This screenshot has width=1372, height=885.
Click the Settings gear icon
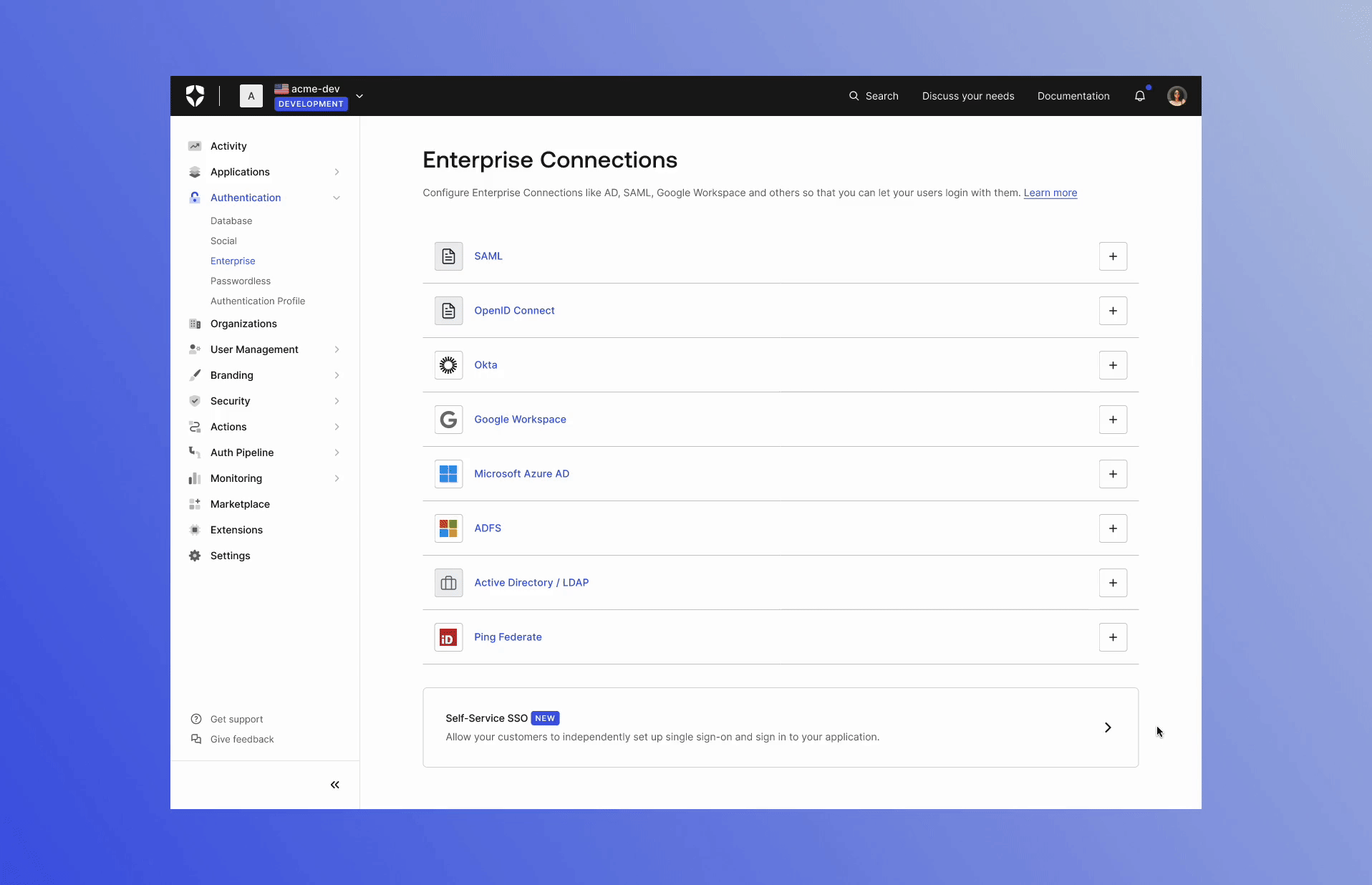tap(195, 556)
